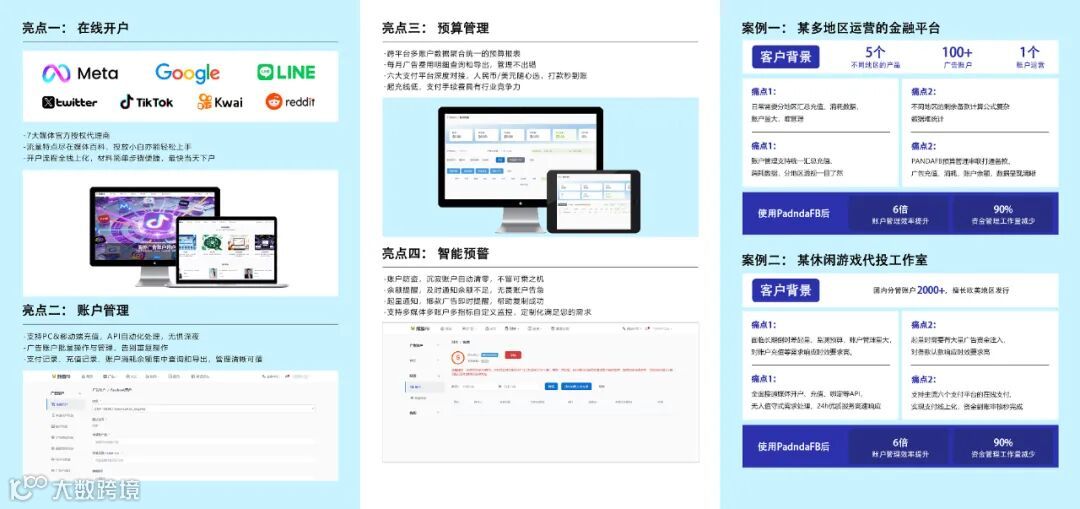Select the heading 亮点一: 在线开户
The height and width of the screenshot is (509, 1080).
click(x=75, y=28)
